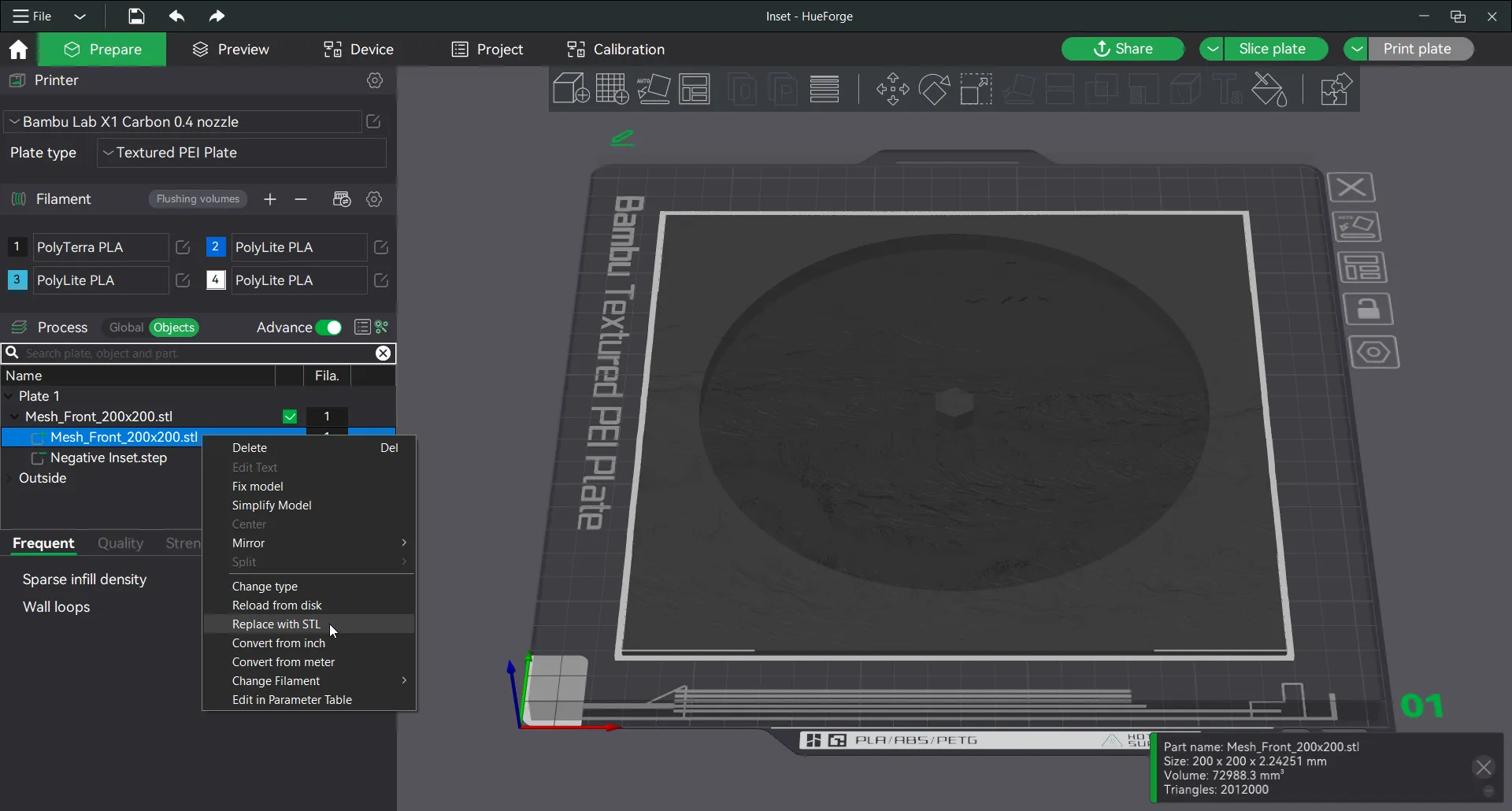
Task: Click the Share button
Action: (x=1123, y=49)
